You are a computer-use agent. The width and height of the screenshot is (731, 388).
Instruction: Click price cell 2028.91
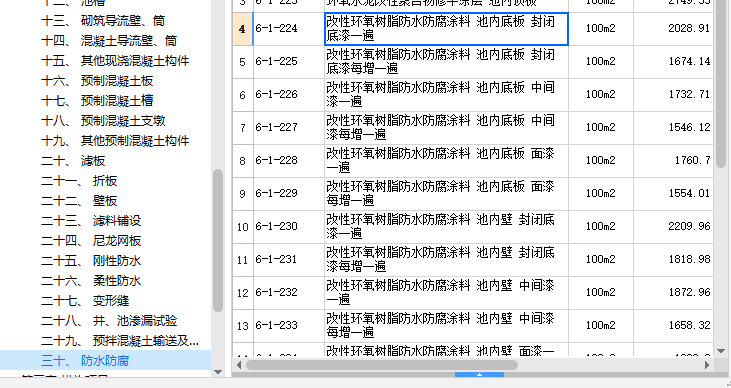(673, 29)
